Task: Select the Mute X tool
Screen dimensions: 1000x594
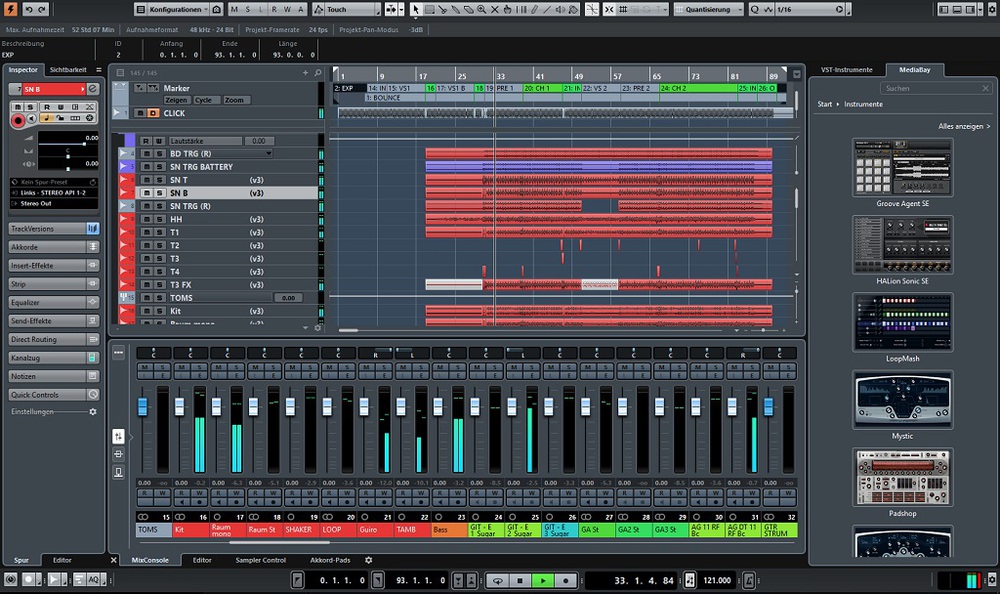Action: (x=495, y=9)
